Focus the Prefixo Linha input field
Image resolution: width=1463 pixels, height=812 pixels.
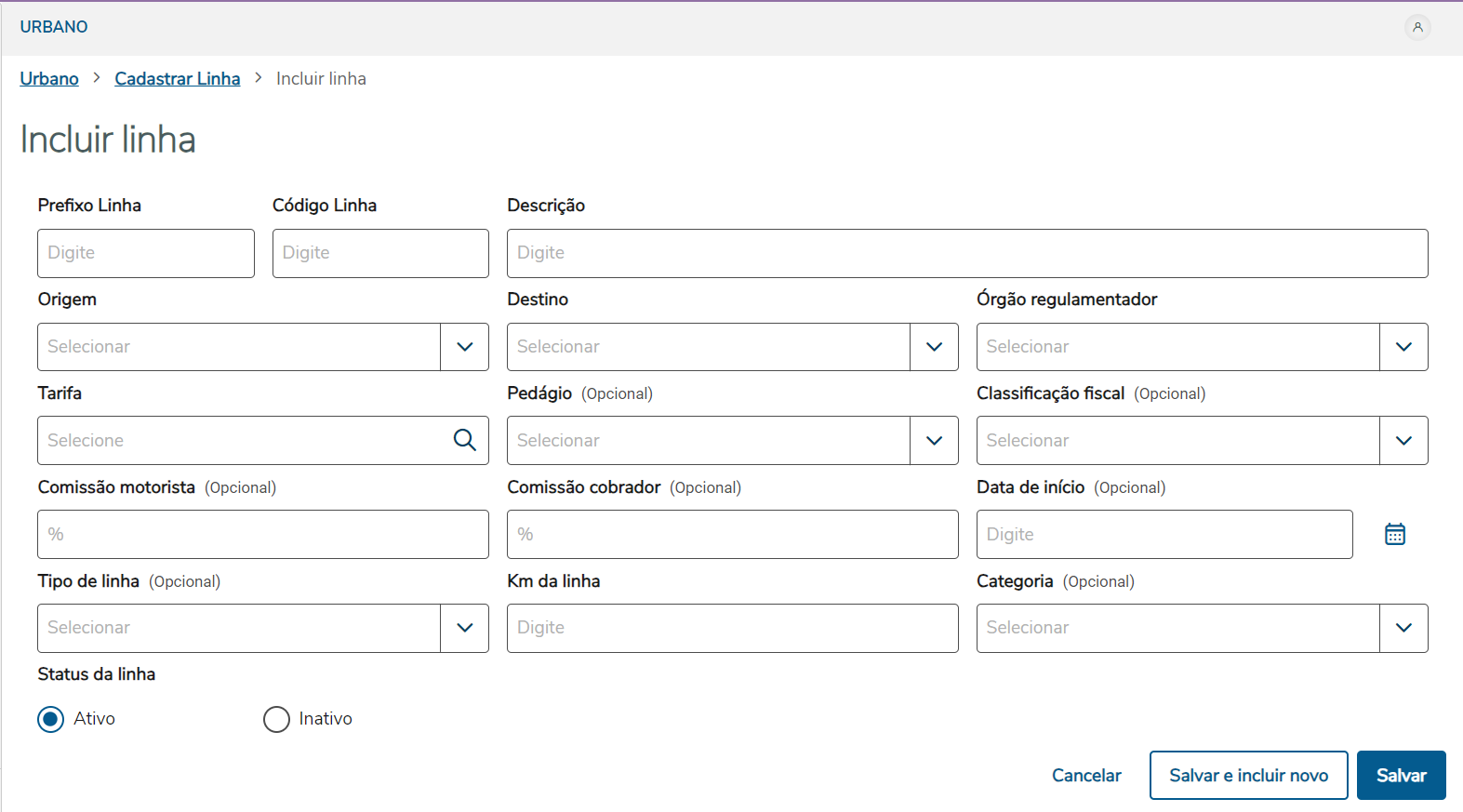pos(146,253)
